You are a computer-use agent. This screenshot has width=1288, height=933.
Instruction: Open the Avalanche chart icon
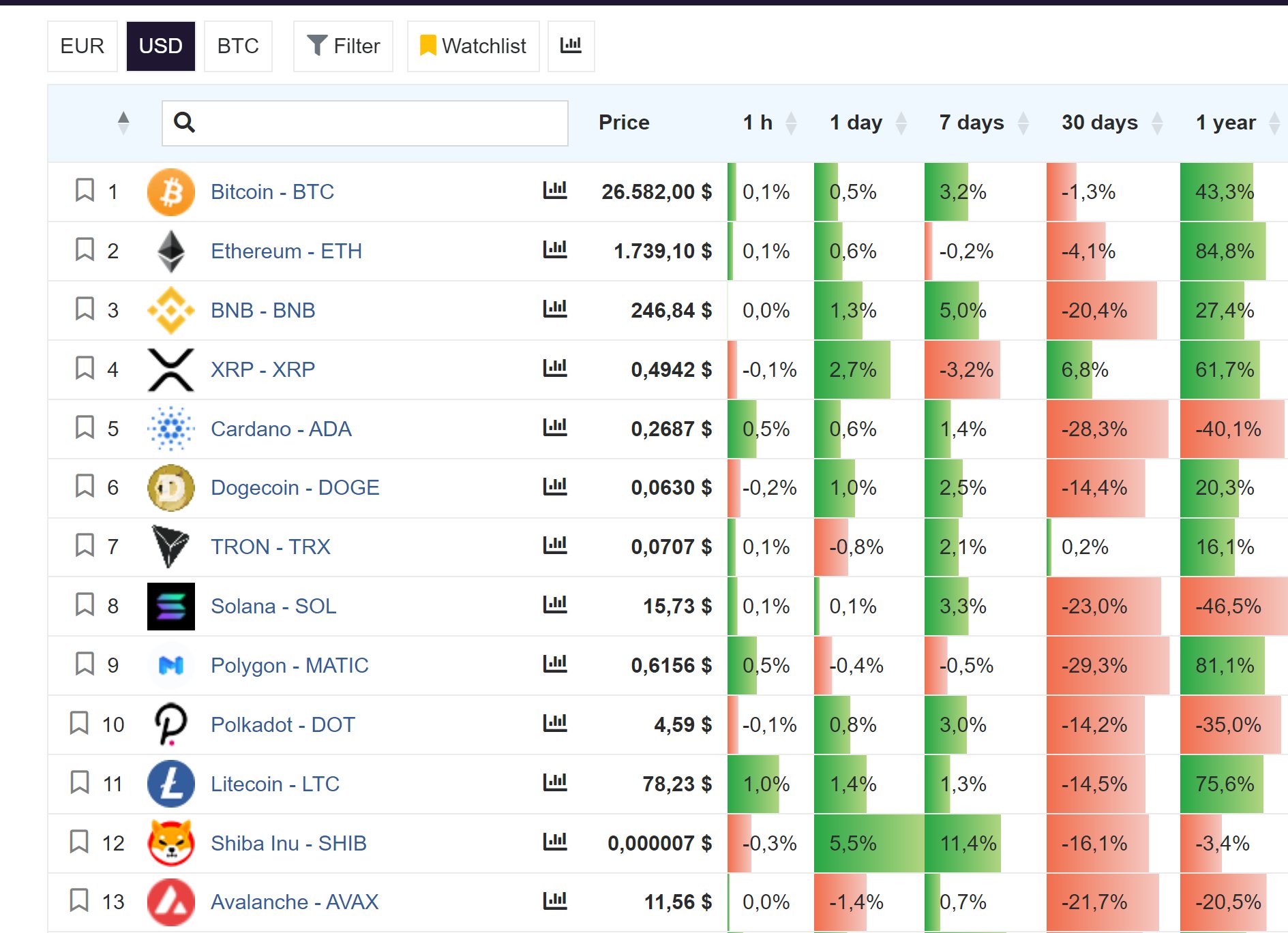[x=555, y=900]
